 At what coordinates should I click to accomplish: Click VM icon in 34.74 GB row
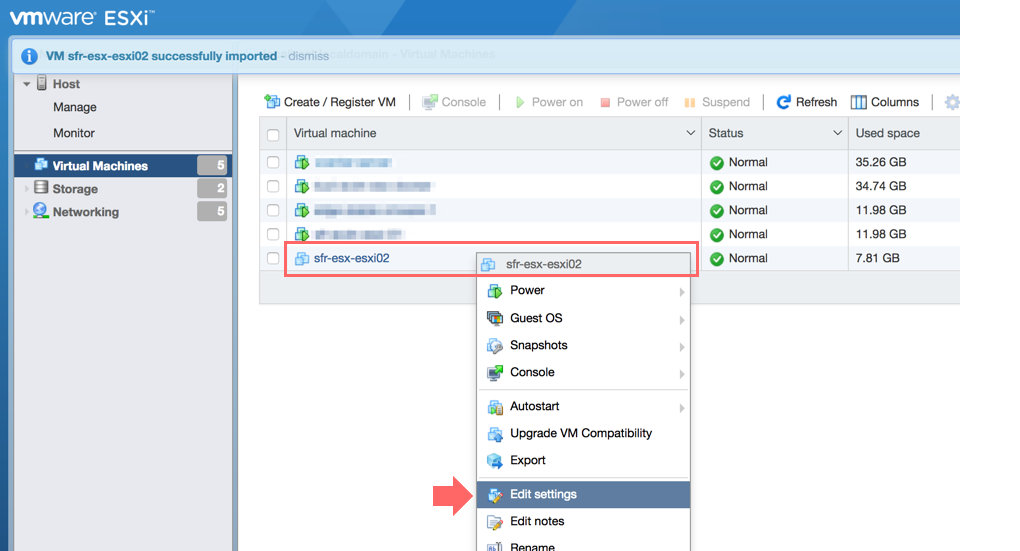coord(302,186)
